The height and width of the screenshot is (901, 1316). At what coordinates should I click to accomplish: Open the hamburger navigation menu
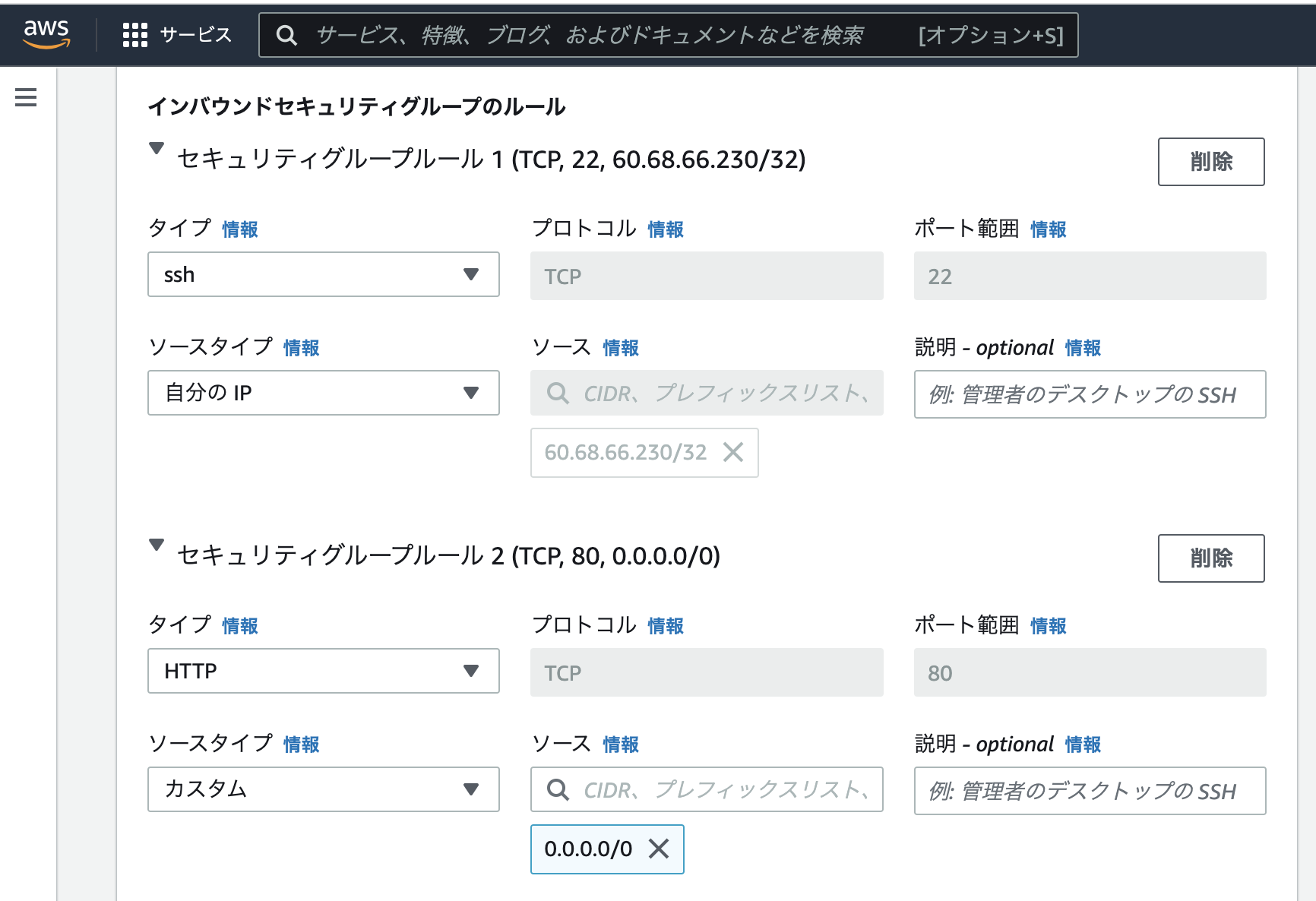[26, 97]
